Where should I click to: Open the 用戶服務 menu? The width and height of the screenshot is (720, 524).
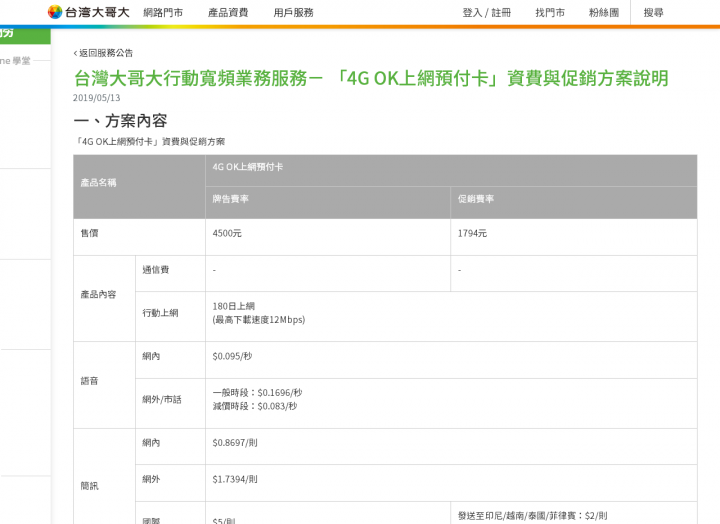tap(293, 12)
